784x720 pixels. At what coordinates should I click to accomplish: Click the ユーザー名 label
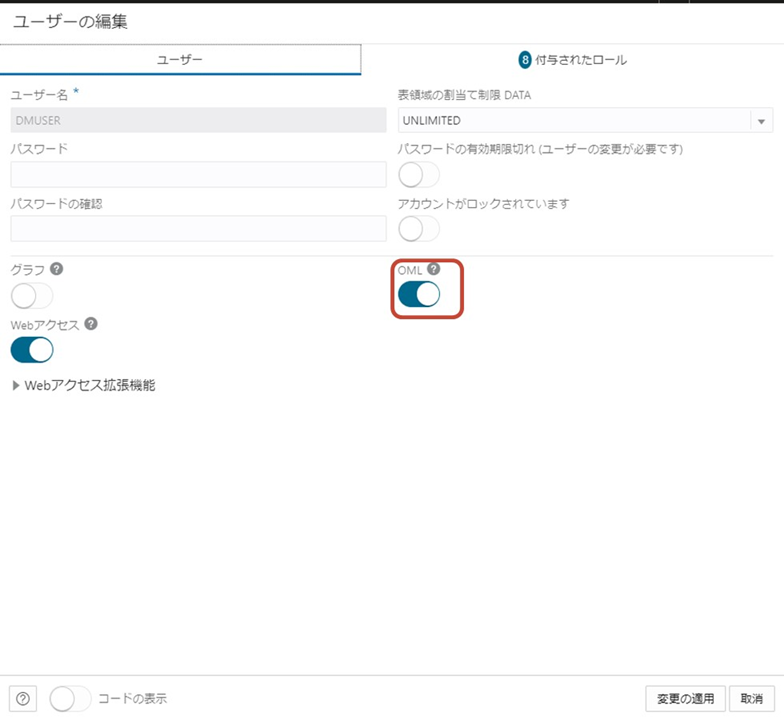[x=39, y=95]
